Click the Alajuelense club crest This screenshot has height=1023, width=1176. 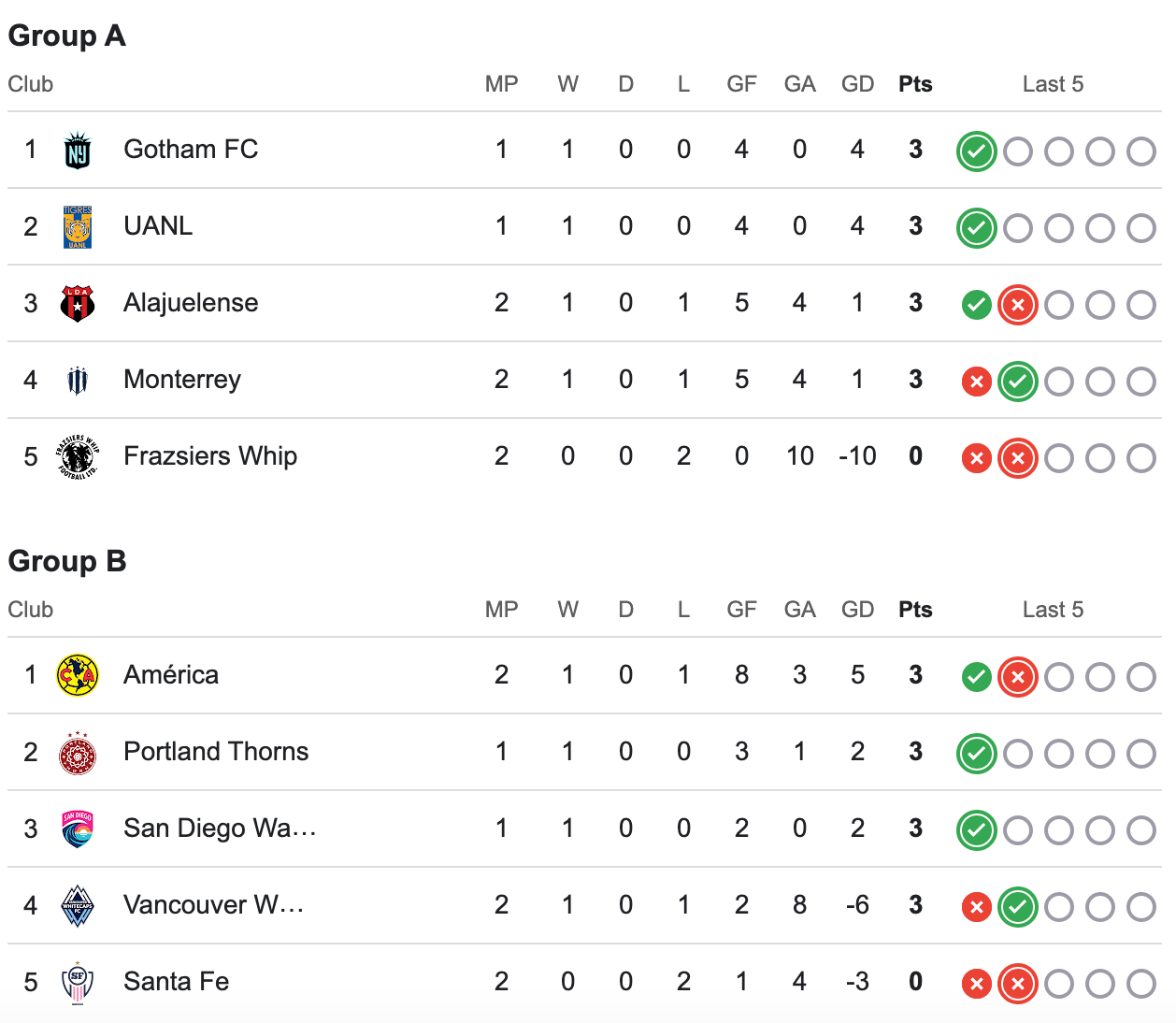pos(78,303)
